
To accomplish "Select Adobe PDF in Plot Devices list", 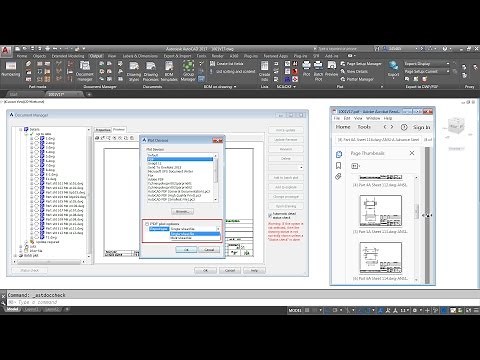I will click(x=156, y=179).
